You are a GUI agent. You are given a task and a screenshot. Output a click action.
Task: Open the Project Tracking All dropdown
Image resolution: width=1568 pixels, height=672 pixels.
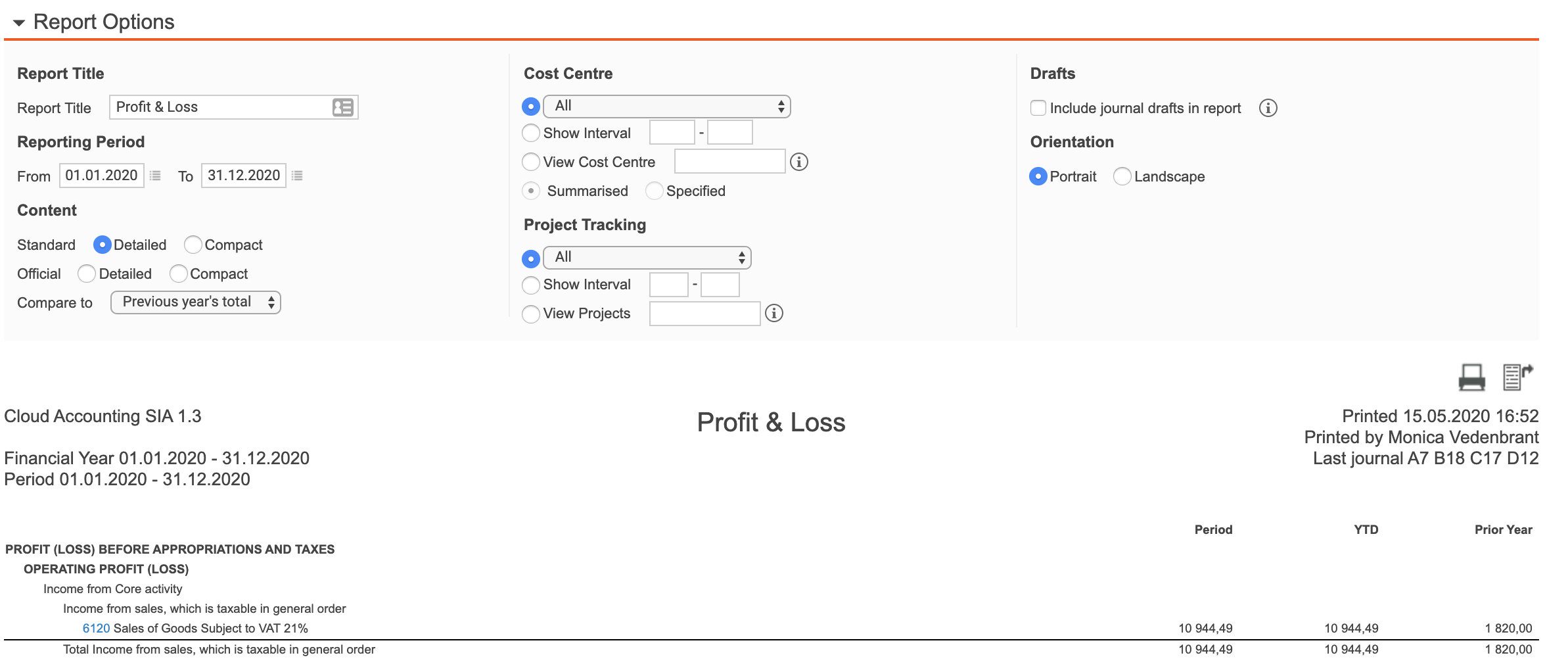(x=647, y=258)
